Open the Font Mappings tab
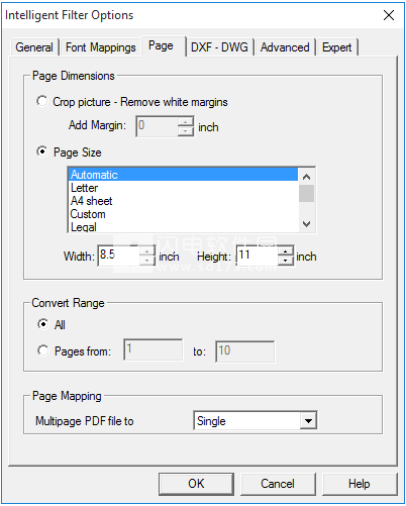 pos(100,47)
